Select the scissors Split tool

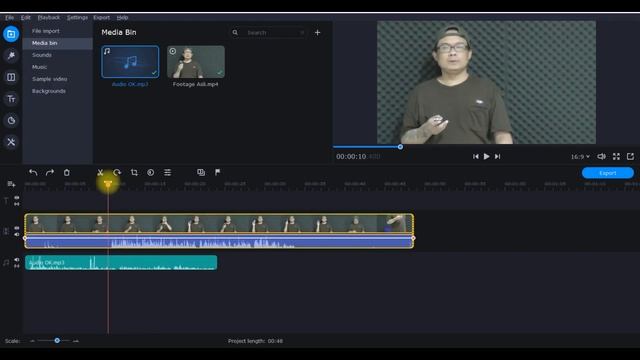100,173
